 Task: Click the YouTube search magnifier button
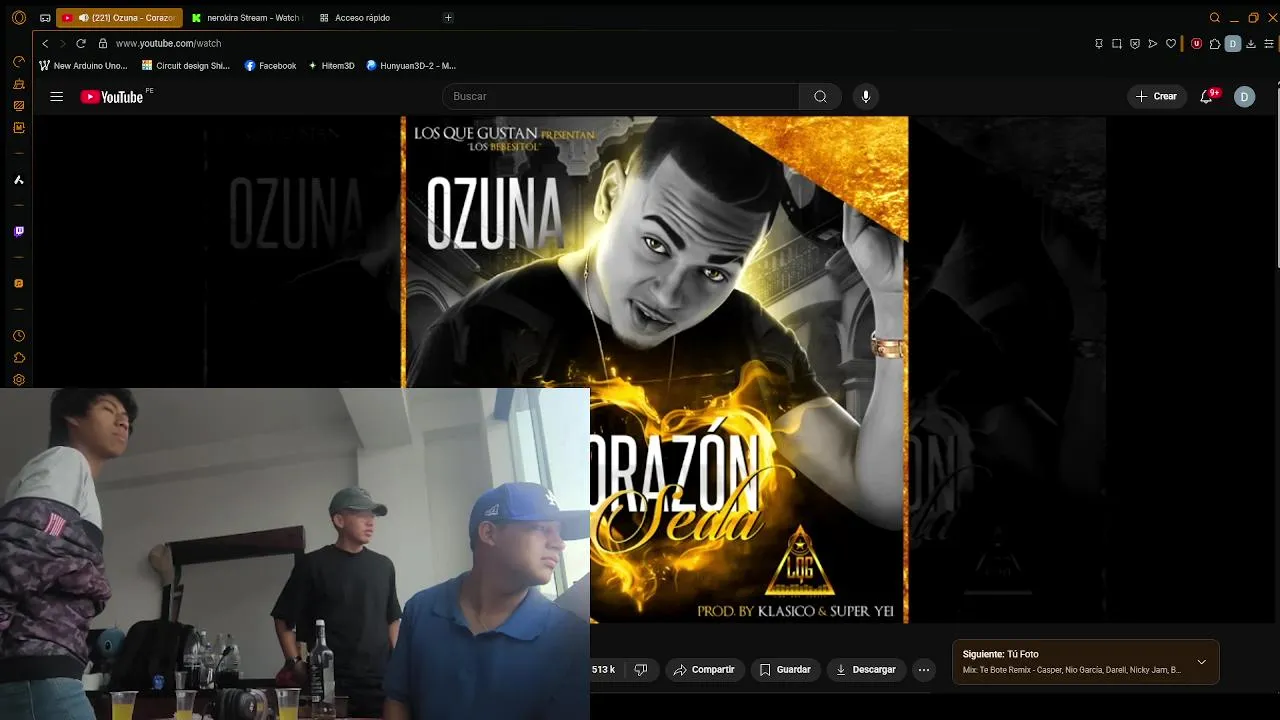(x=820, y=97)
